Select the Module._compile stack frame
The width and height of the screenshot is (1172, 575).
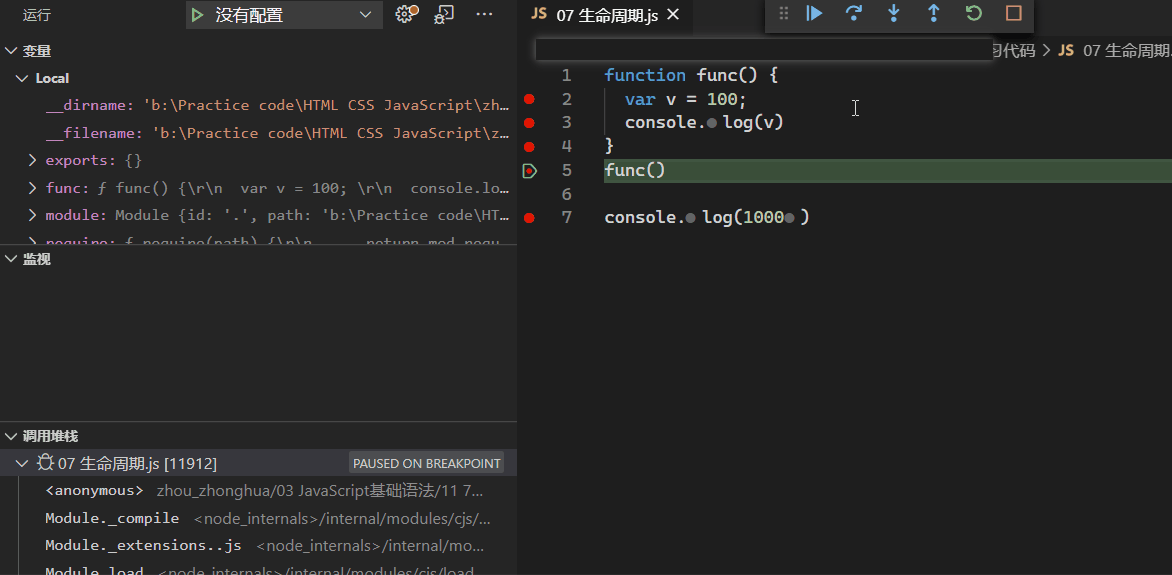point(112,518)
